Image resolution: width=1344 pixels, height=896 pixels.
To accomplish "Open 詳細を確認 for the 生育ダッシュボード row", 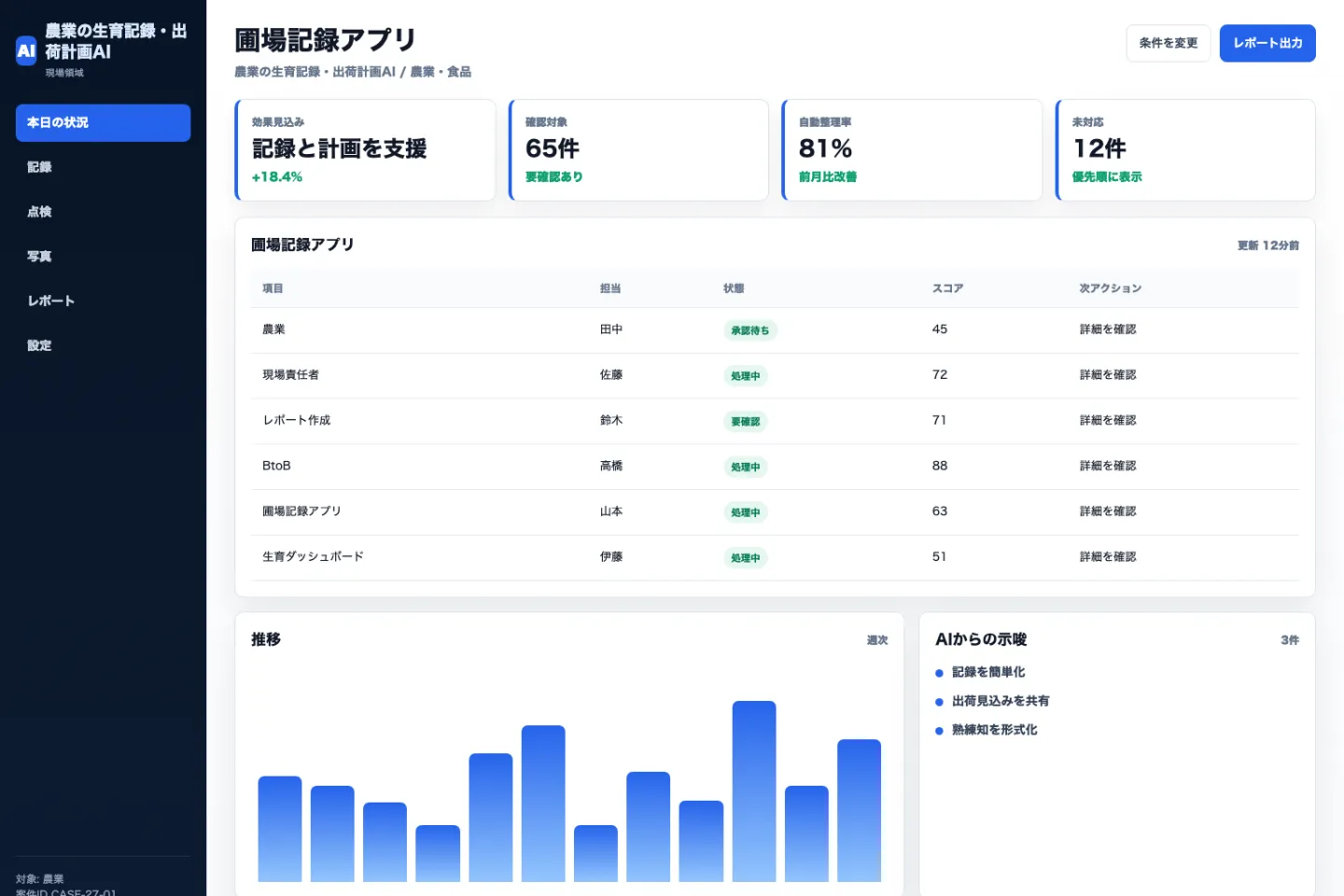I will click(x=1108, y=557).
